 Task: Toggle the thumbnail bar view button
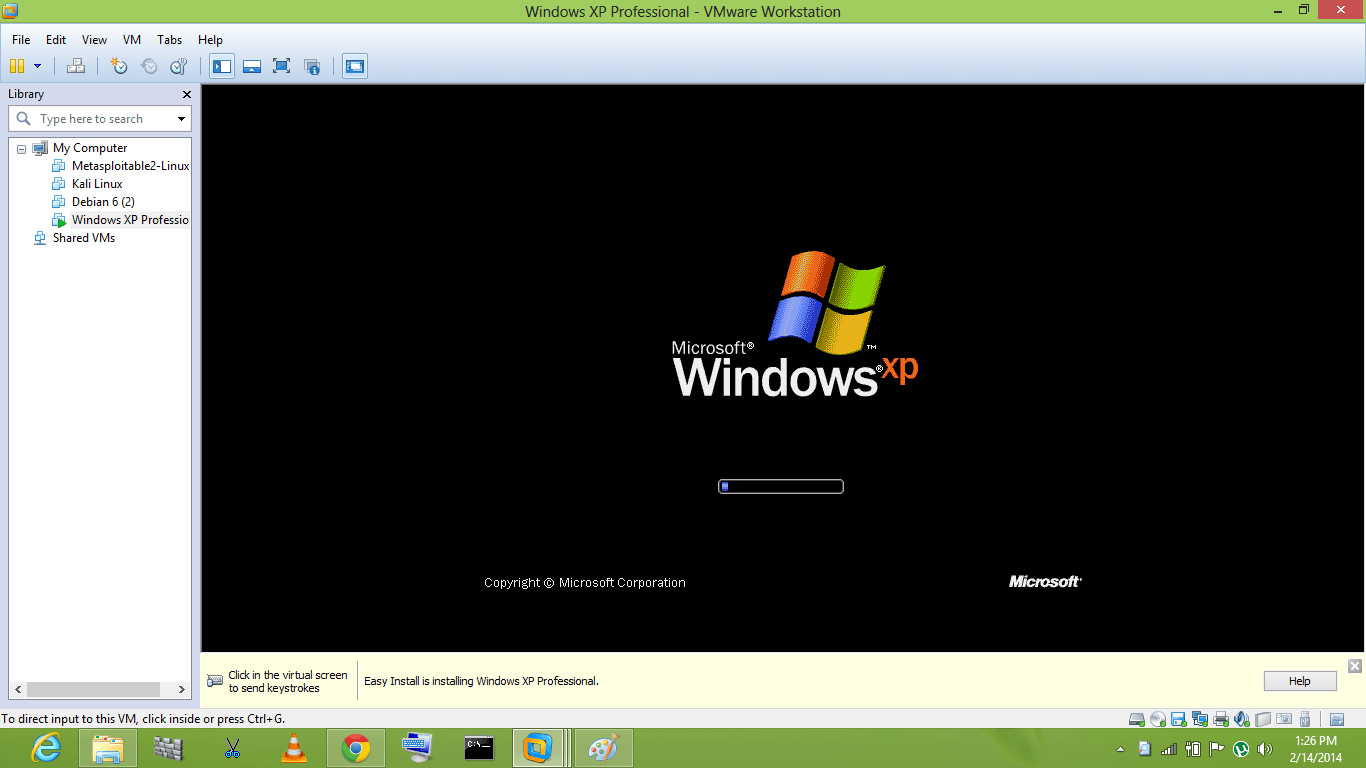coord(252,66)
